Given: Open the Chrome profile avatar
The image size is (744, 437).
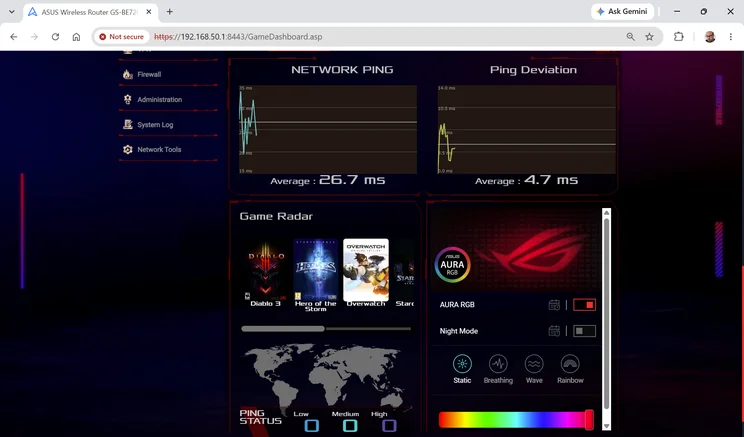Looking at the screenshot, I should tap(710, 37).
